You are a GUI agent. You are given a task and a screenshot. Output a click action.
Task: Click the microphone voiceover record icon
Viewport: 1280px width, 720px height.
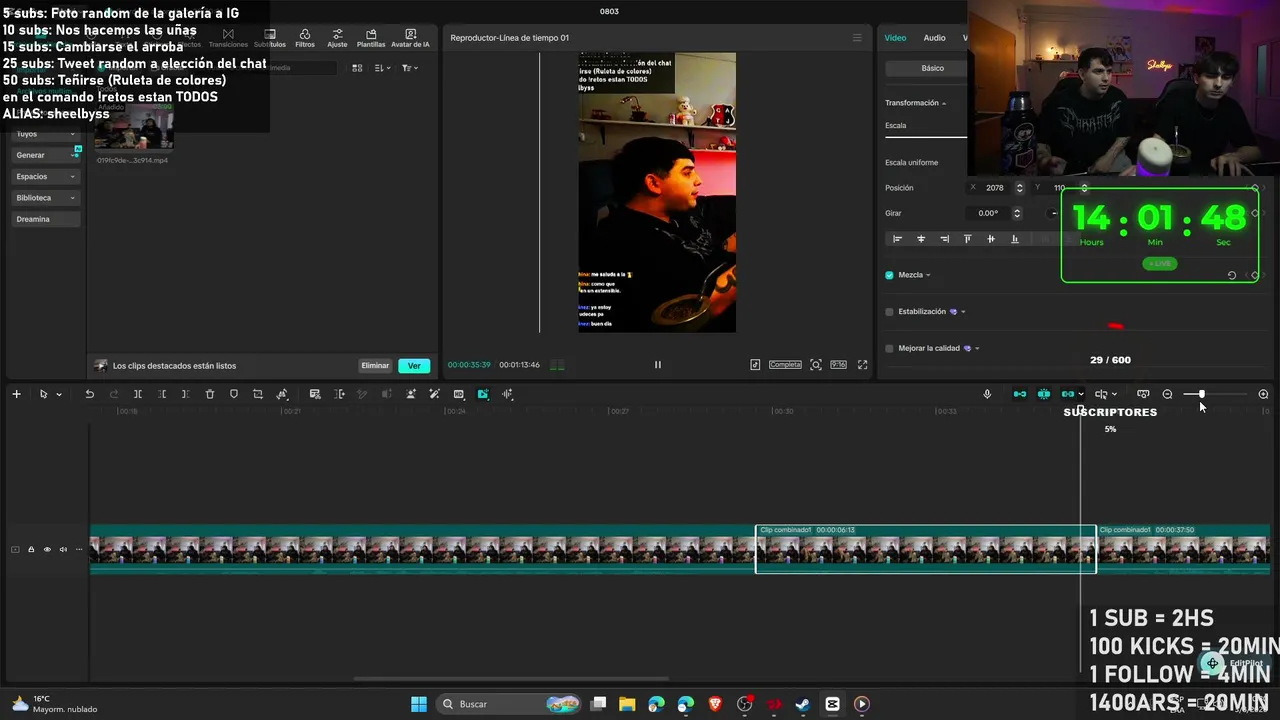(x=987, y=394)
